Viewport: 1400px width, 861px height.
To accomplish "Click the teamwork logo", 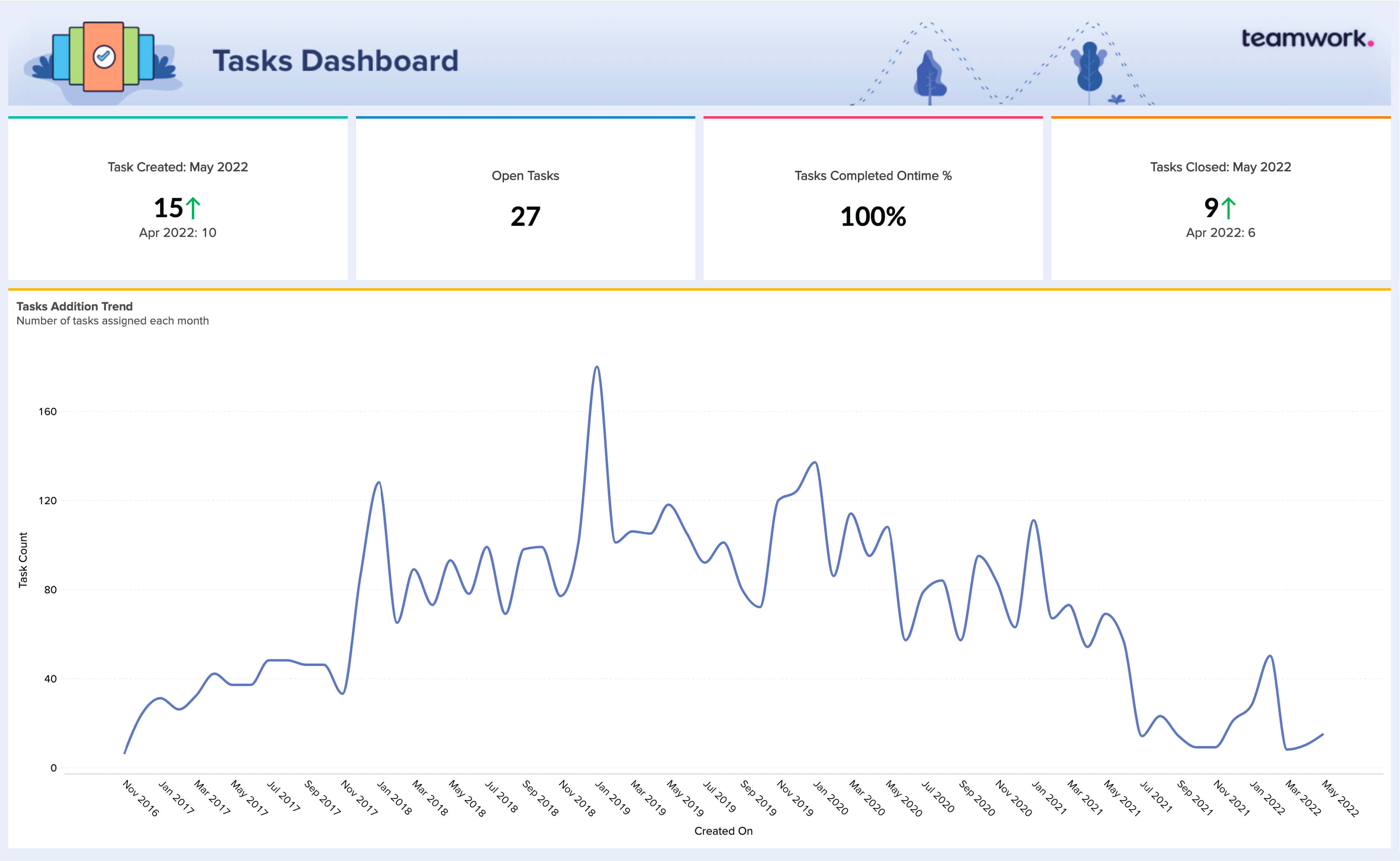I will tap(1307, 39).
